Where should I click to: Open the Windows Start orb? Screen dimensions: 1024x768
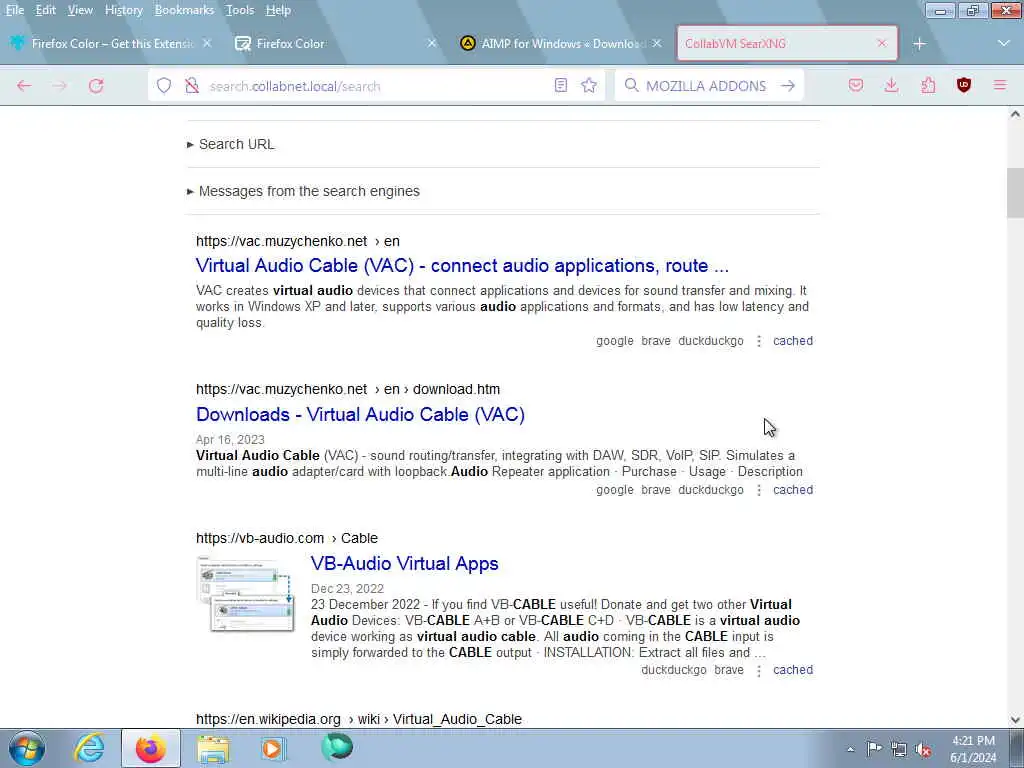(27, 748)
